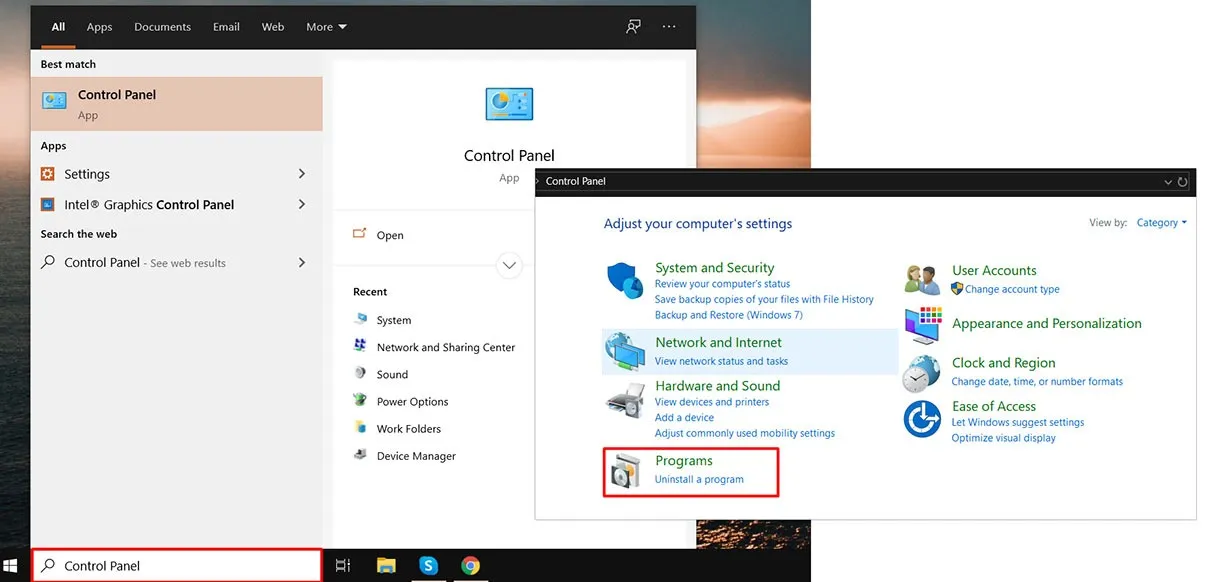Image resolution: width=1205 pixels, height=582 pixels.
Task: Open the More filter dropdown
Action: 326,27
